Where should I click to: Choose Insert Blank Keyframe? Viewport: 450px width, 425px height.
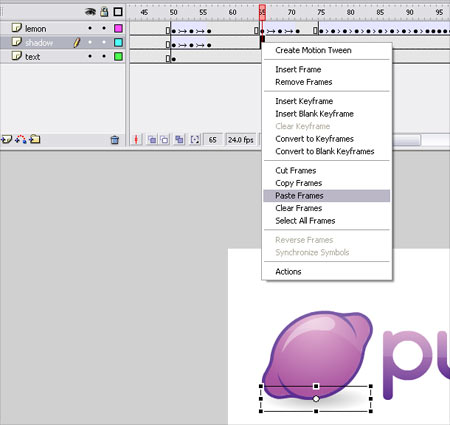pyautogui.click(x=314, y=114)
